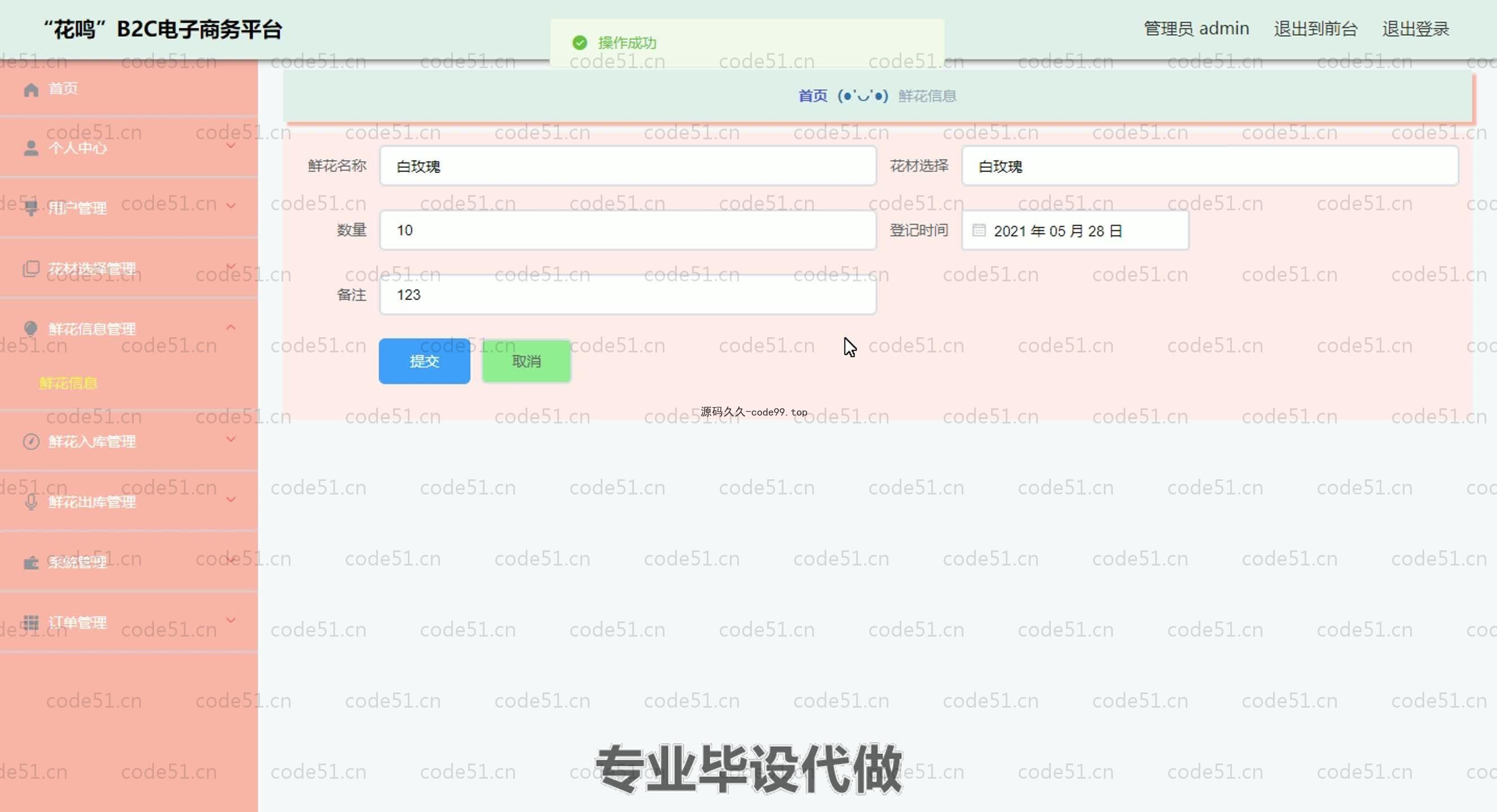The width and height of the screenshot is (1497, 812).
Task: Click the compass icon beside 鲜花入库管理
Action: coord(31,442)
